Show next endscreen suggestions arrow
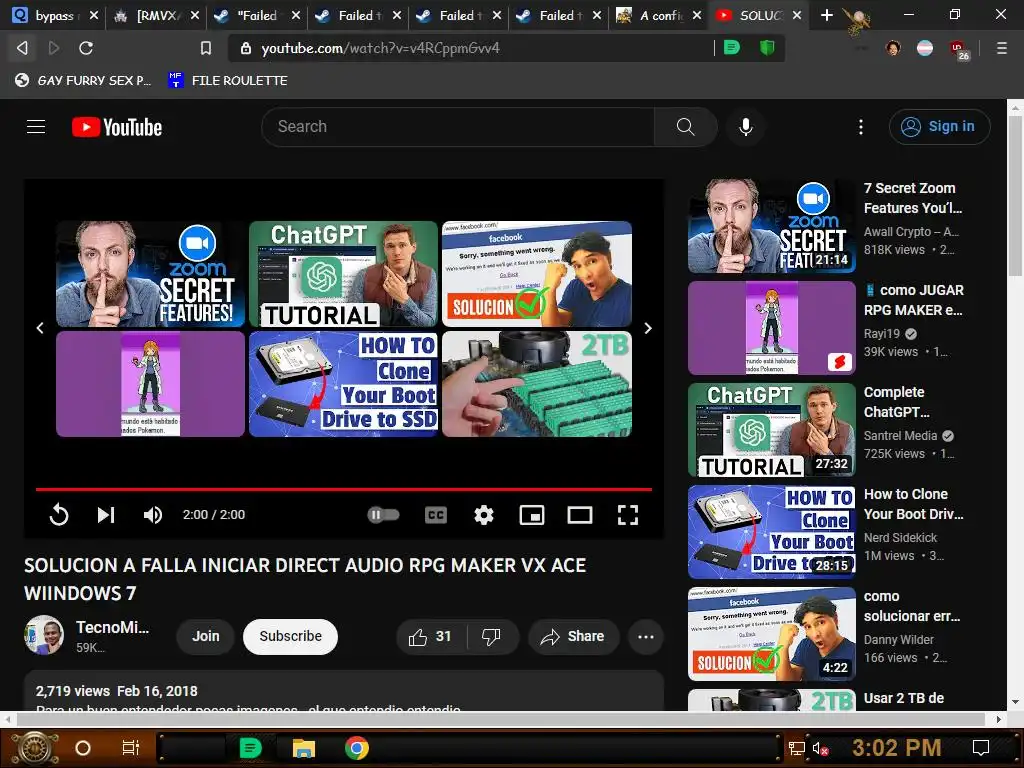This screenshot has height=768, width=1024. (x=648, y=328)
